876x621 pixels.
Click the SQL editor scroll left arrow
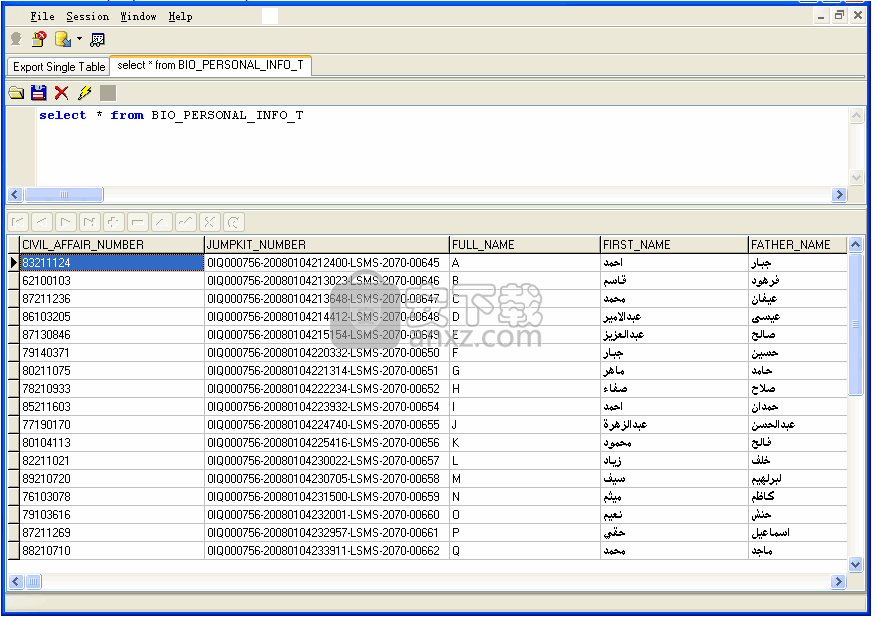pyautogui.click(x=15, y=194)
